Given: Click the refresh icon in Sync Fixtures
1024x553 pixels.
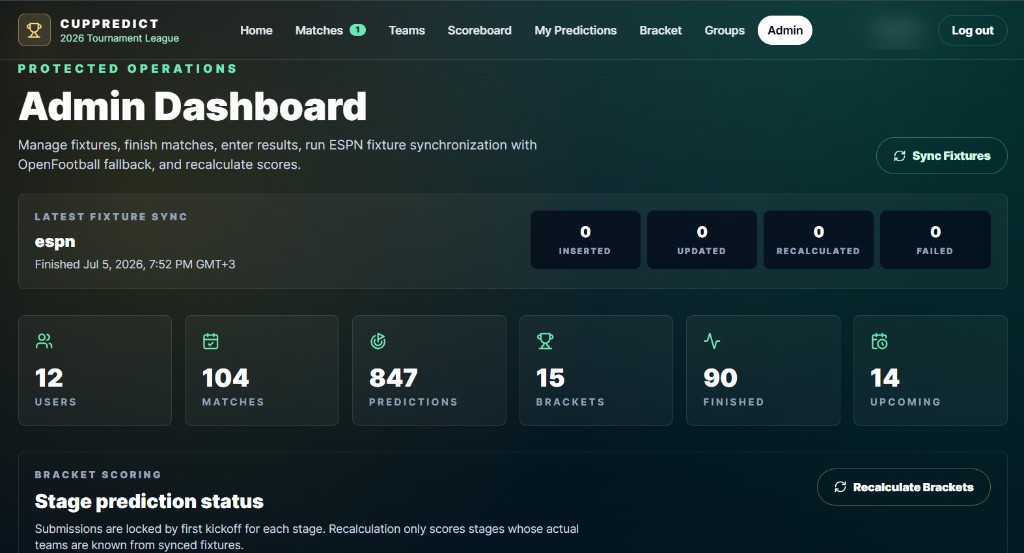Looking at the screenshot, I should [899, 156].
